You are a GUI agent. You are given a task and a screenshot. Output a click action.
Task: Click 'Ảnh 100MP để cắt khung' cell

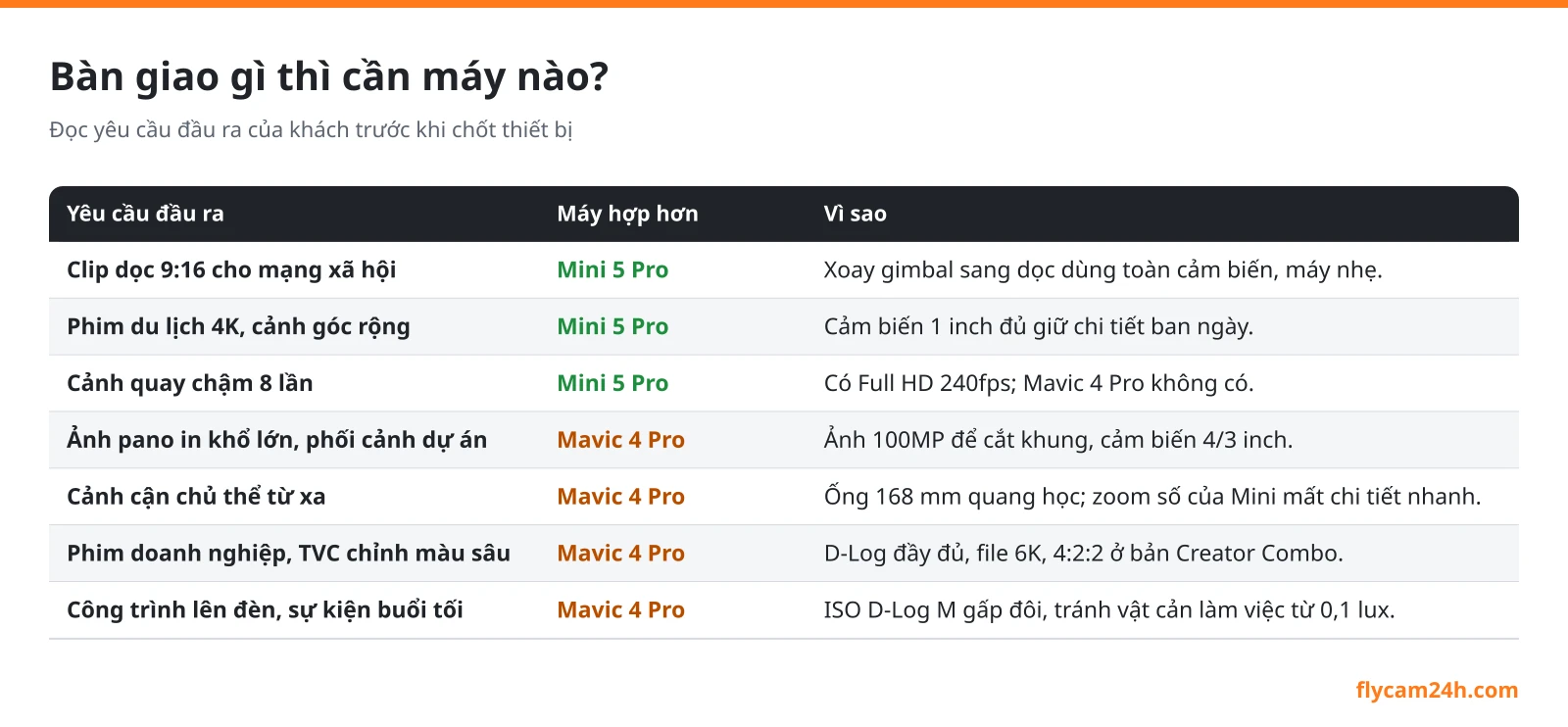[1057, 441]
